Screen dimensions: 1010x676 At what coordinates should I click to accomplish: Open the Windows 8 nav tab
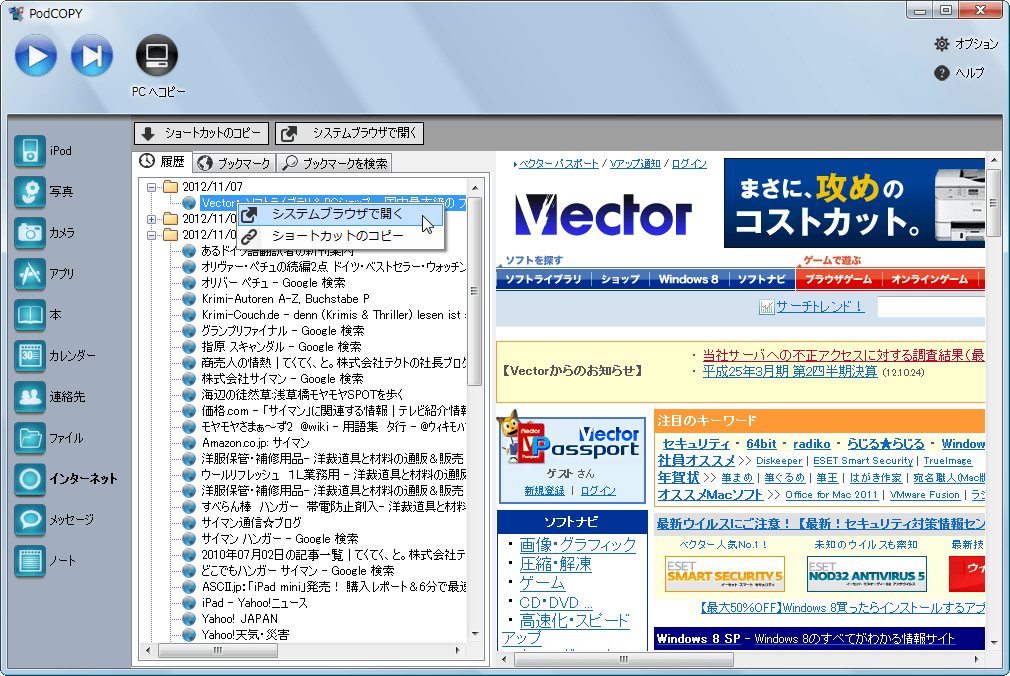pyautogui.click(x=688, y=279)
